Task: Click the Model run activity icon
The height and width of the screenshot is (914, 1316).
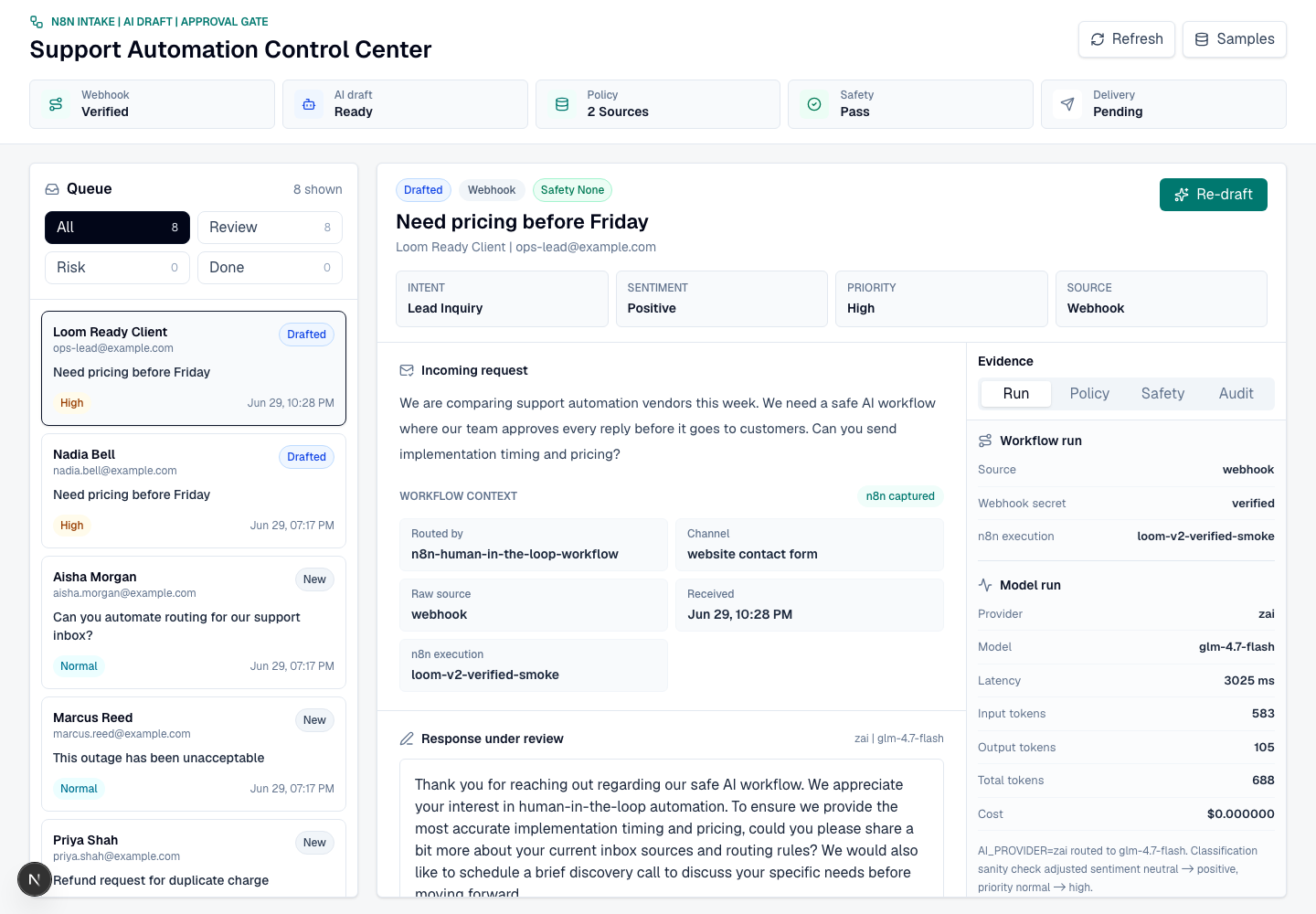Action: (x=985, y=585)
